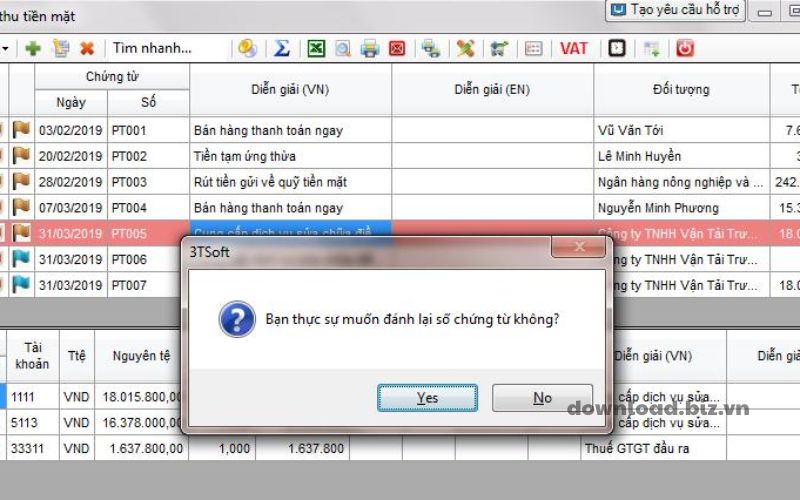Decline with the No button
The width and height of the screenshot is (800, 500).
[542, 398]
